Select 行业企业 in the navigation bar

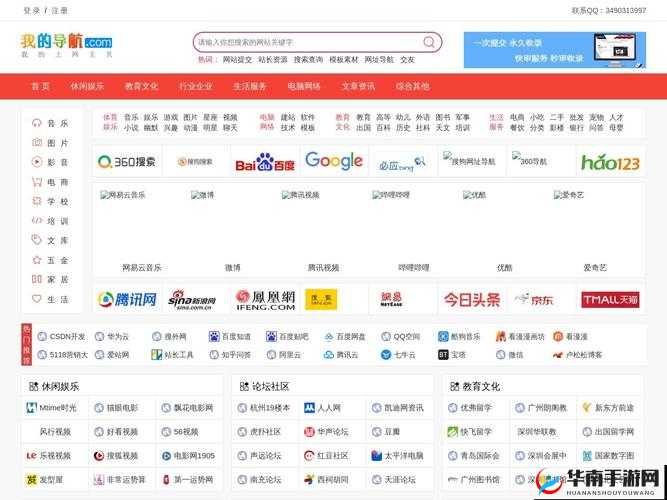point(196,86)
